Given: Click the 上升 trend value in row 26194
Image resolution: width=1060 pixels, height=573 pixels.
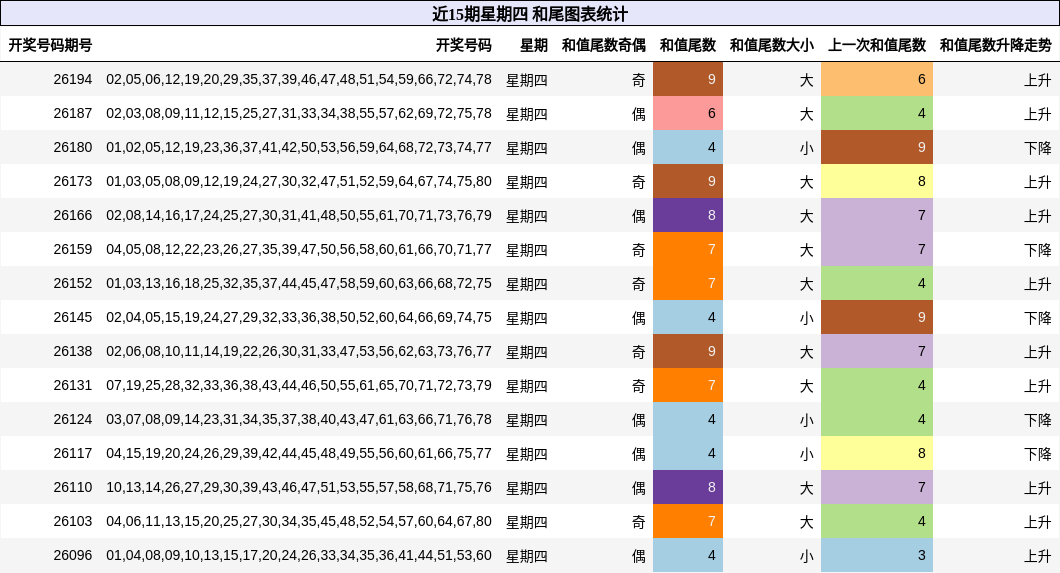Looking at the screenshot, I should pos(1038,80).
